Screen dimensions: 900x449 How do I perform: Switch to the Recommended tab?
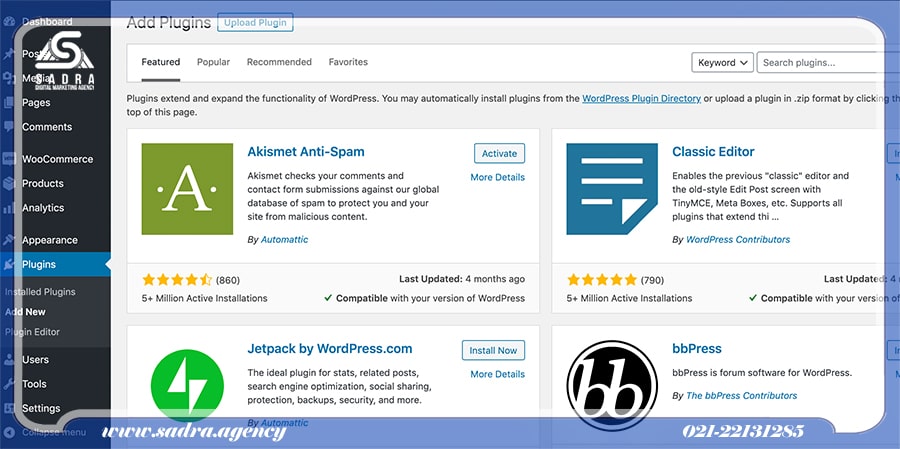point(280,62)
